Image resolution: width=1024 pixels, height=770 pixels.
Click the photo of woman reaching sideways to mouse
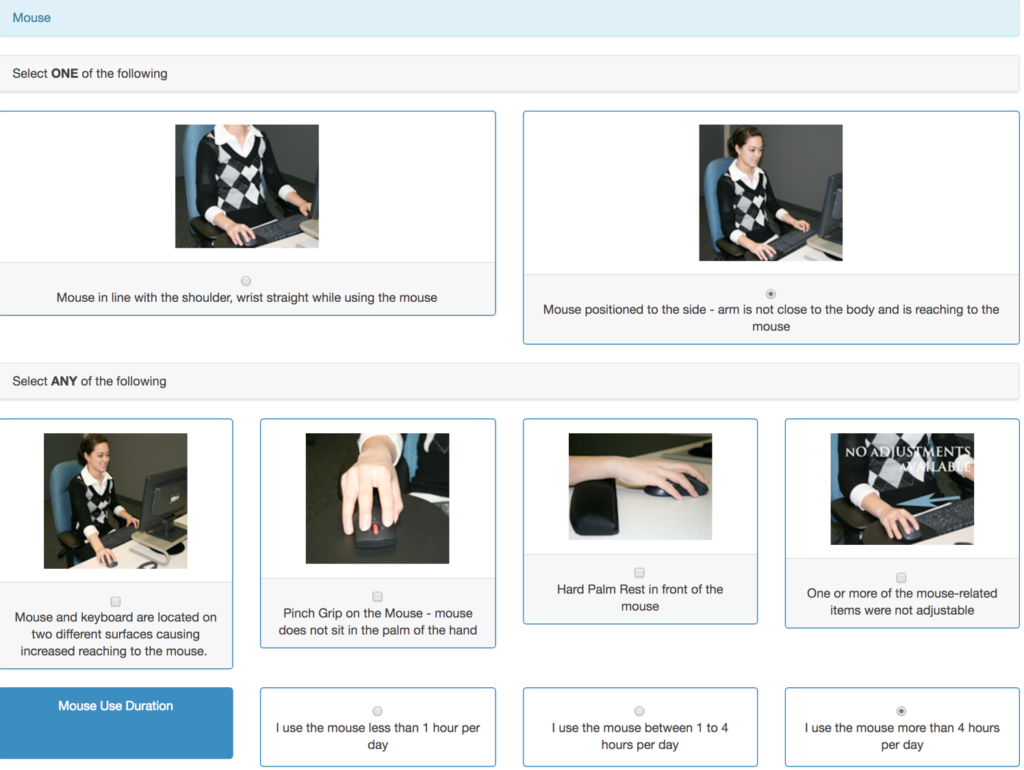click(770, 192)
